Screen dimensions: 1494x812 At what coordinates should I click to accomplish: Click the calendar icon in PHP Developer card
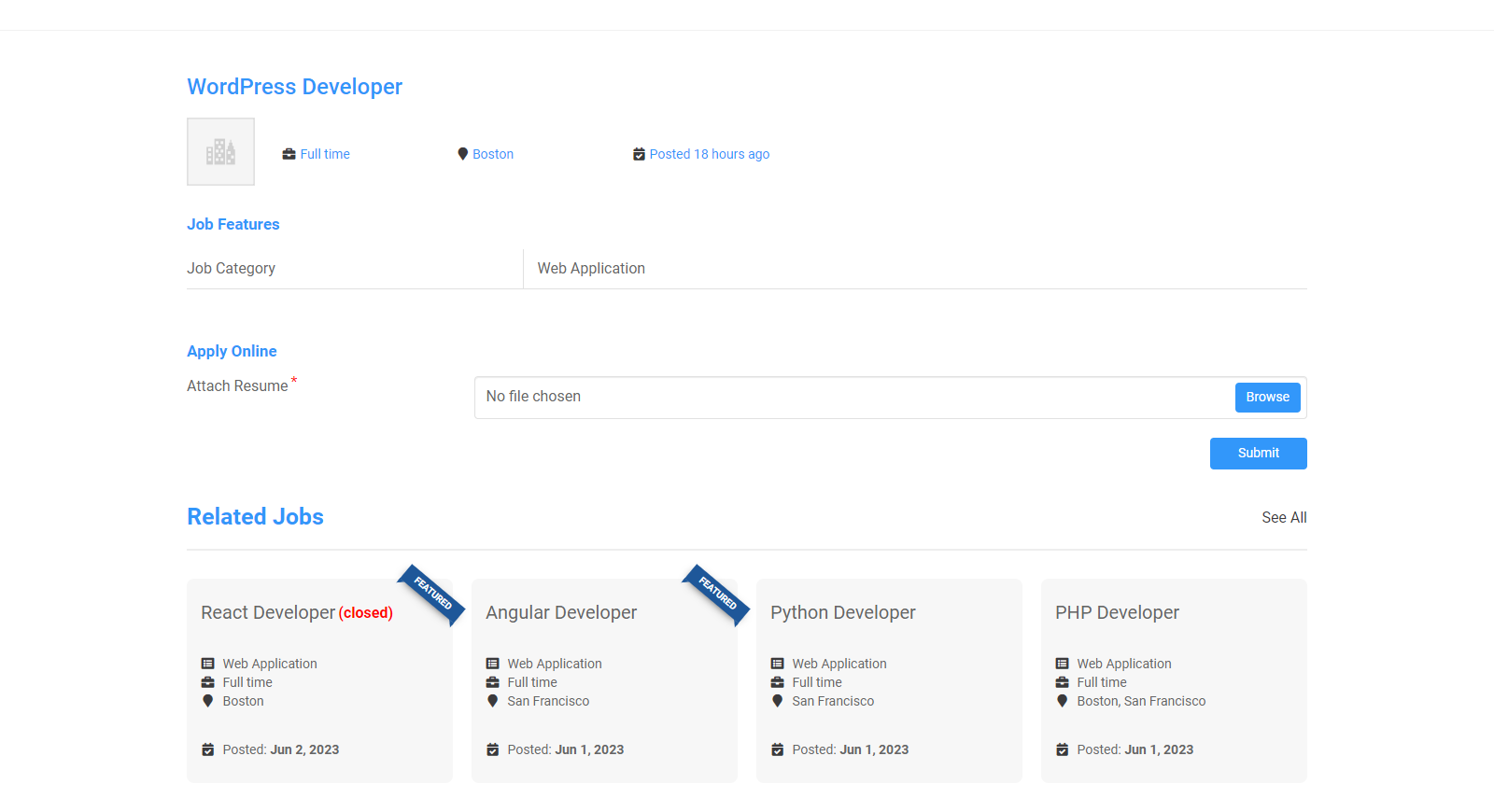[x=1062, y=749]
